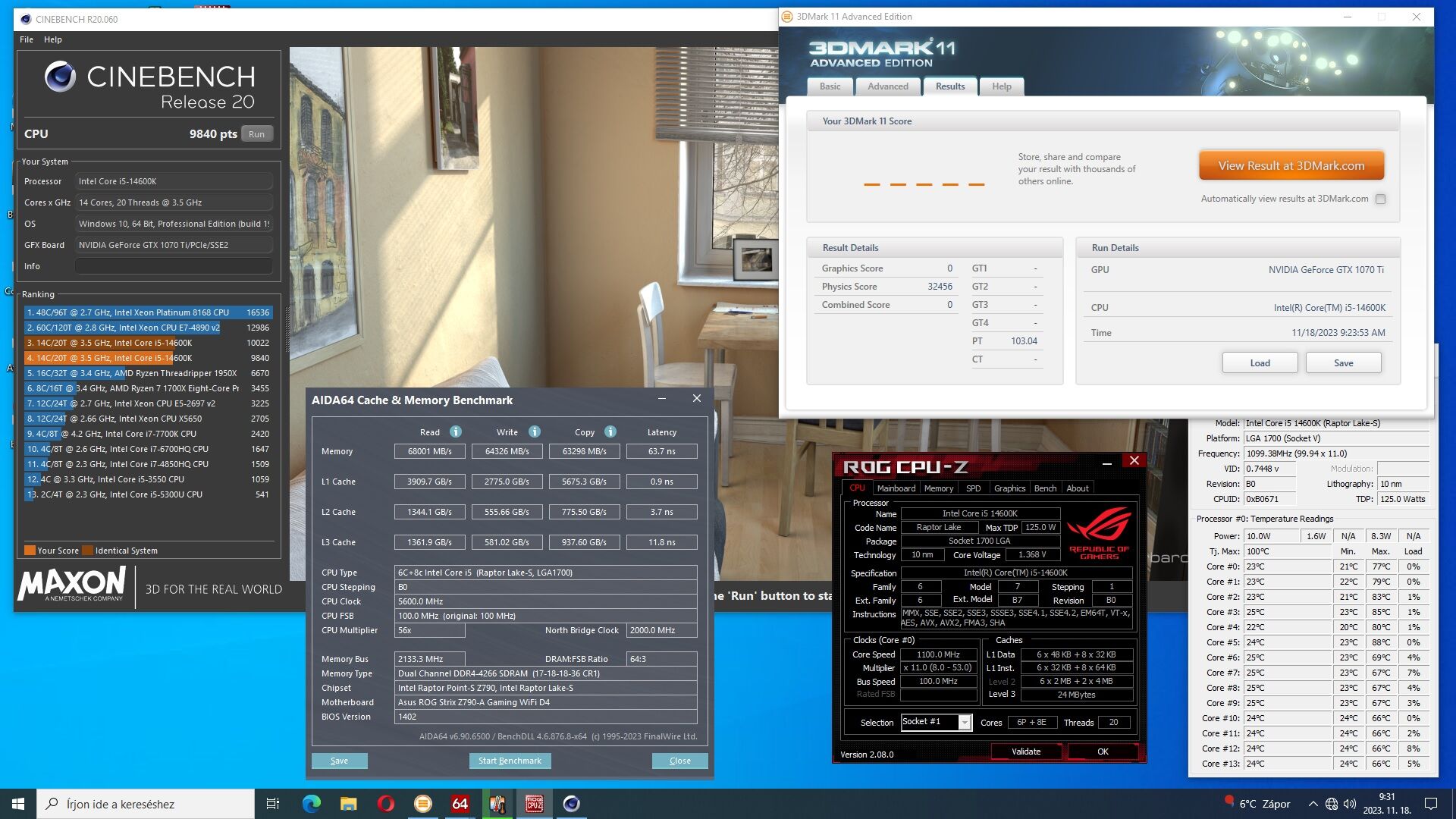
Task: Click the Memory Read value 68001 MB/s
Action: pyautogui.click(x=429, y=451)
